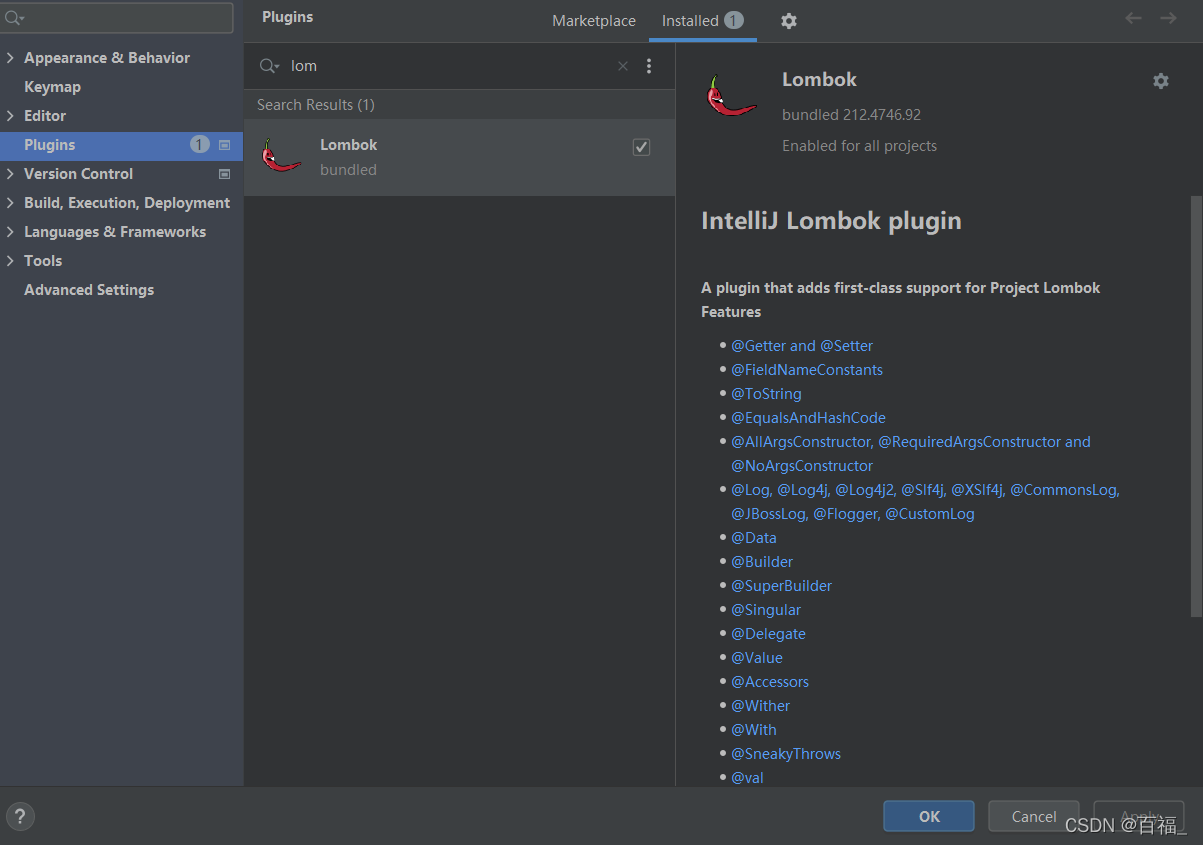Select the Lombok search result row
This screenshot has width=1203, height=845.
click(x=460, y=157)
